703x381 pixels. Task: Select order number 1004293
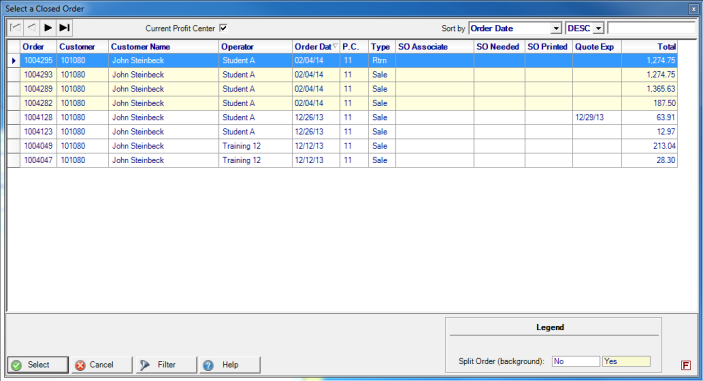point(38,75)
